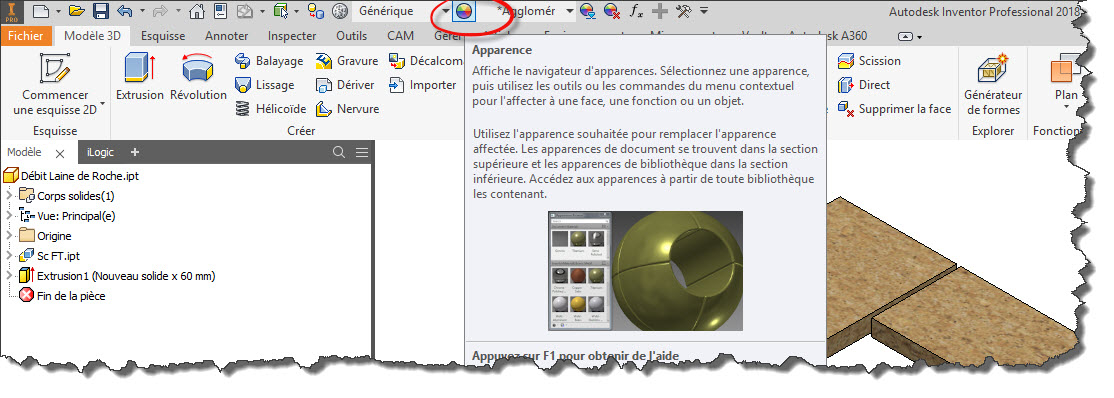Open a file with the folder icon
The height and width of the screenshot is (398, 1114).
click(x=77, y=11)
